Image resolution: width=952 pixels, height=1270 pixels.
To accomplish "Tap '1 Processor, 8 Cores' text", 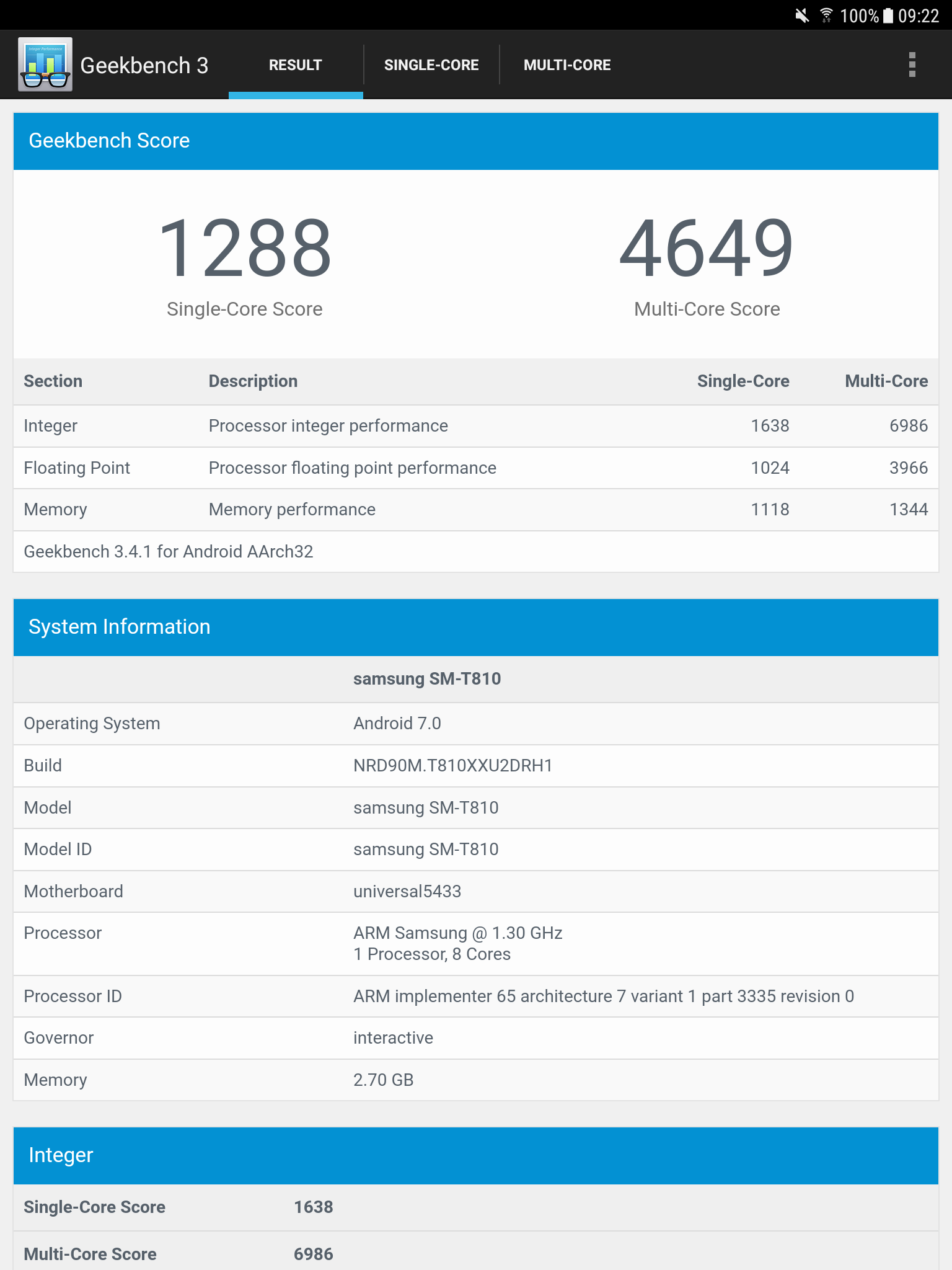I will point(432,954).
